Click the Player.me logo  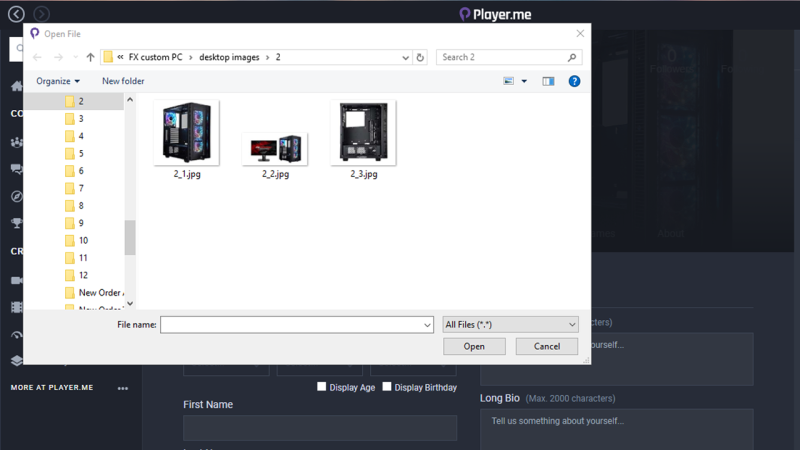point(495,14)
